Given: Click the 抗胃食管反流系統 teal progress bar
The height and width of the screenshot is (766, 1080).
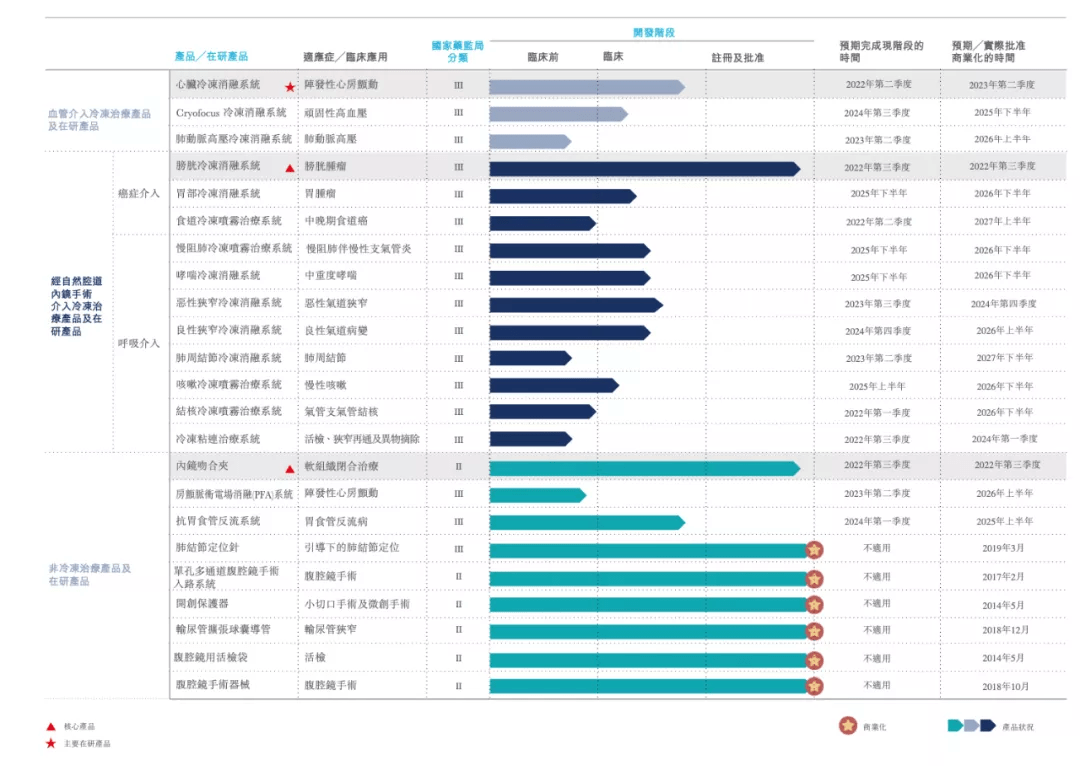Looking at the screenshot, I should pos(588,523).
